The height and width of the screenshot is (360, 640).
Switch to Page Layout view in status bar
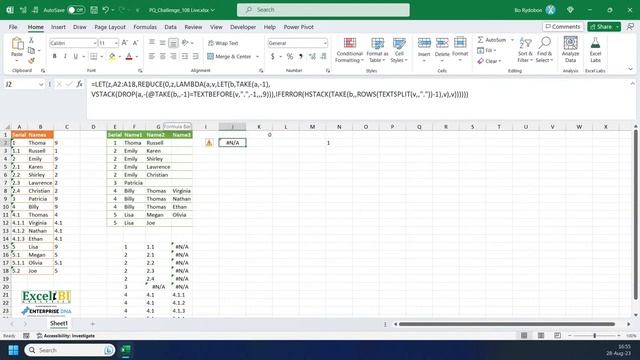[x=541, y=336]
